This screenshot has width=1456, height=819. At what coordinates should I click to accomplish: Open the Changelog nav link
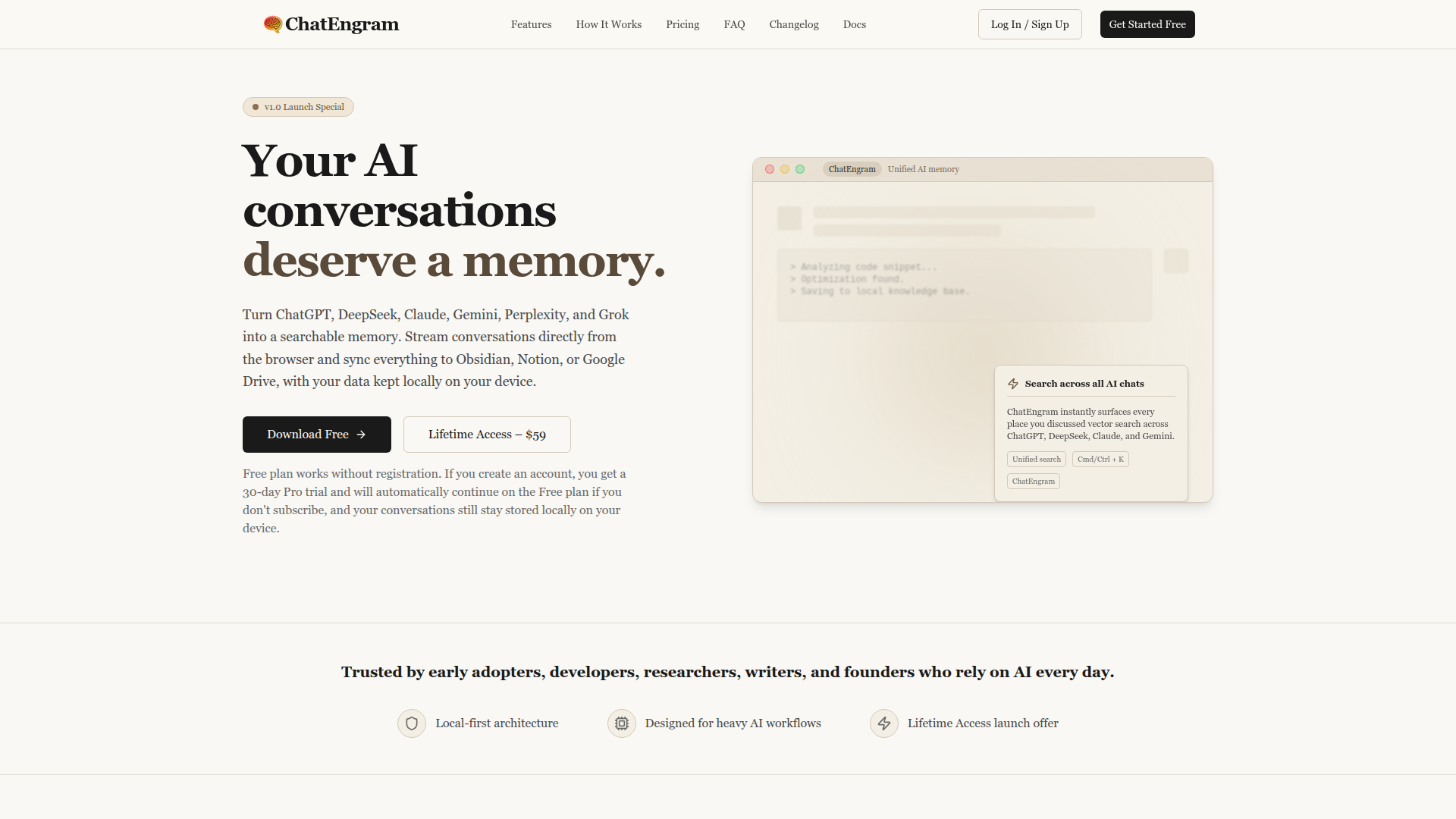click(794, 24)
